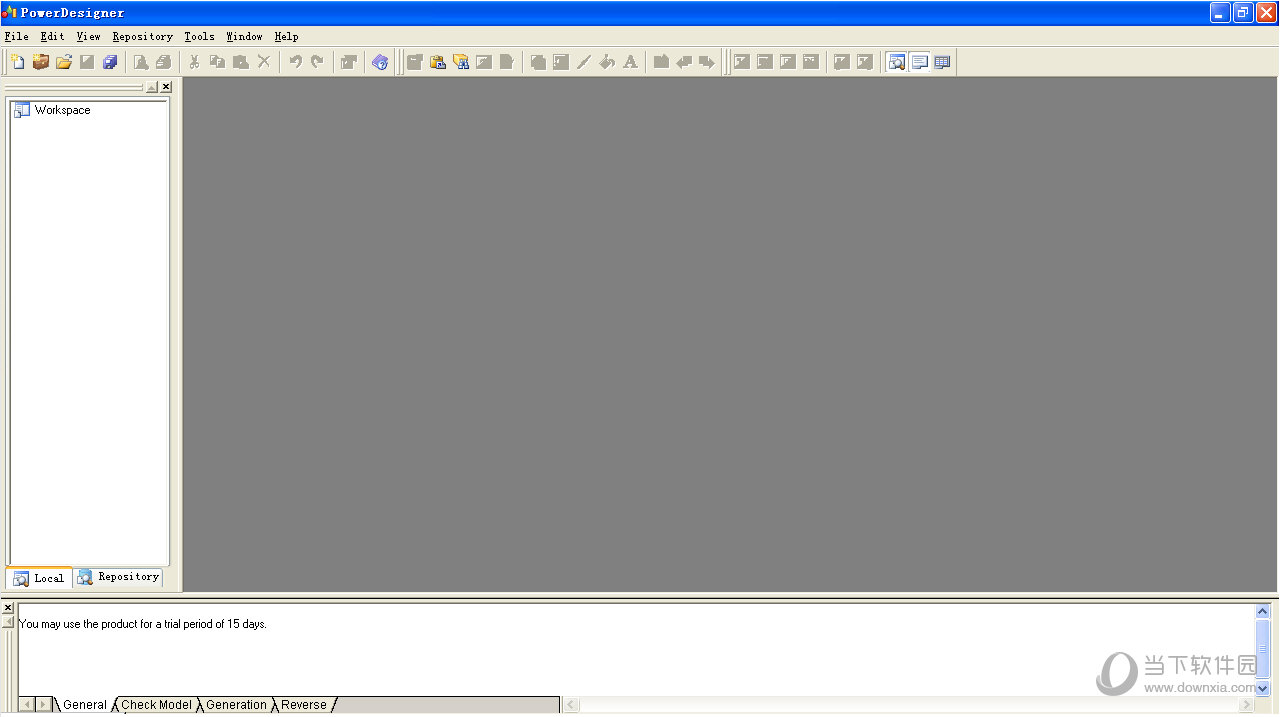
Task: Open the Help menu
Action: 286,36
